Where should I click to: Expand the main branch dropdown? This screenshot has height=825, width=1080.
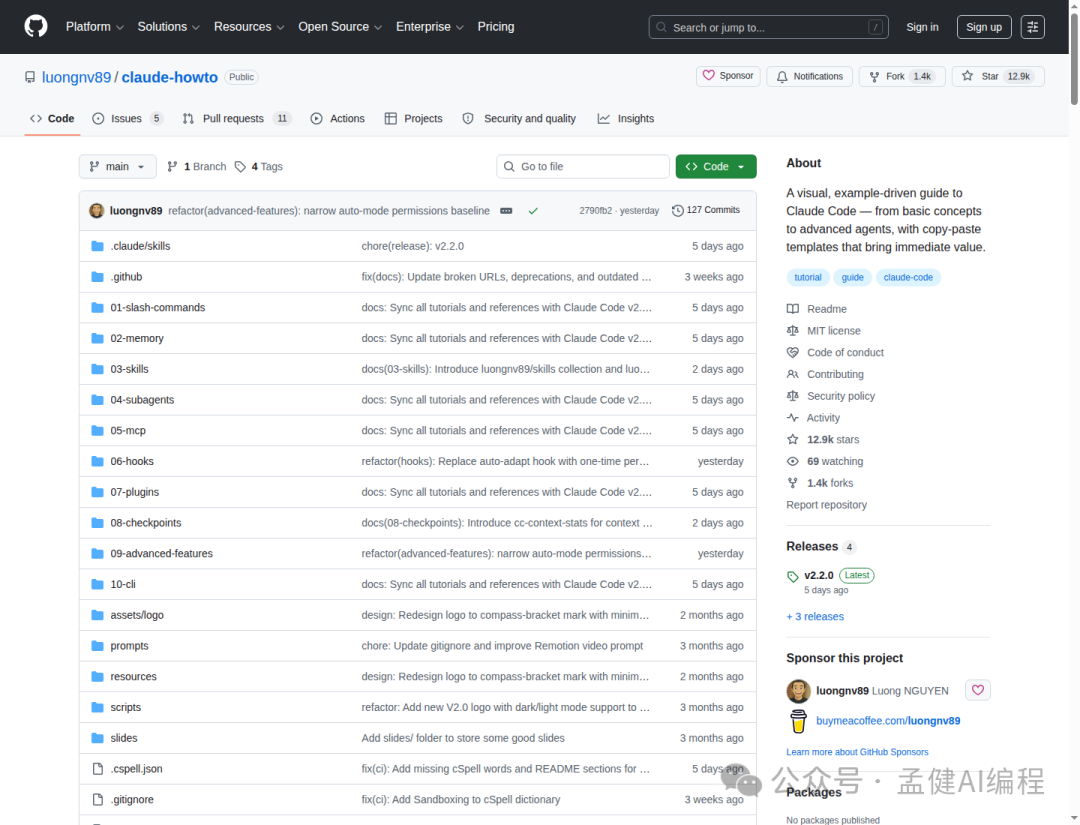click(x=117, y=166)
